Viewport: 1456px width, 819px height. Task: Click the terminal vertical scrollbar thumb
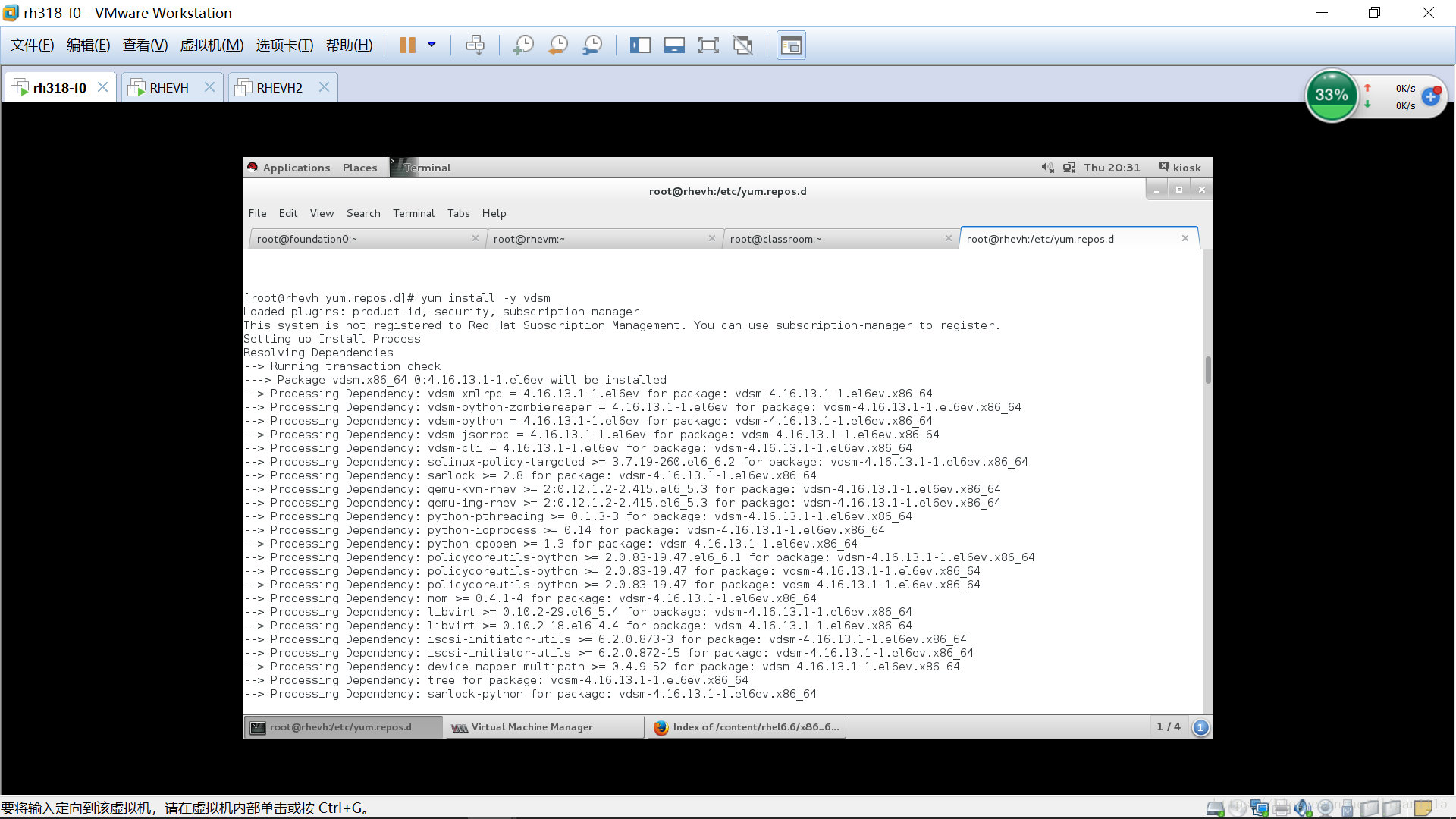[x=1208, y=370]
